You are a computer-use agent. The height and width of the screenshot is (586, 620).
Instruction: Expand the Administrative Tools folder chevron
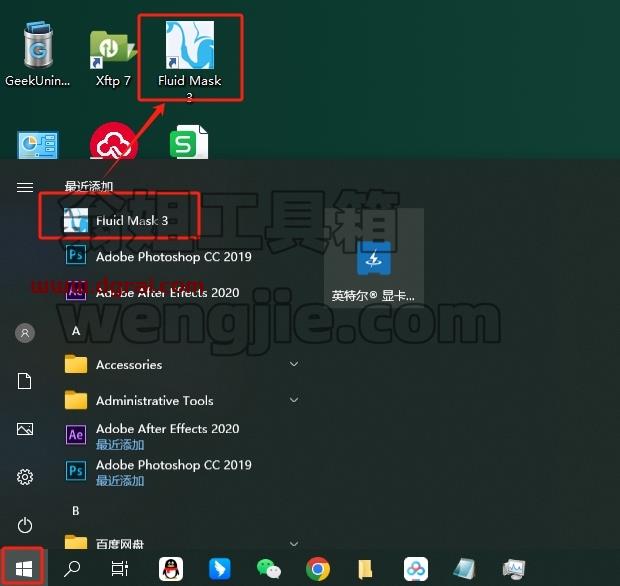point(294,400)
